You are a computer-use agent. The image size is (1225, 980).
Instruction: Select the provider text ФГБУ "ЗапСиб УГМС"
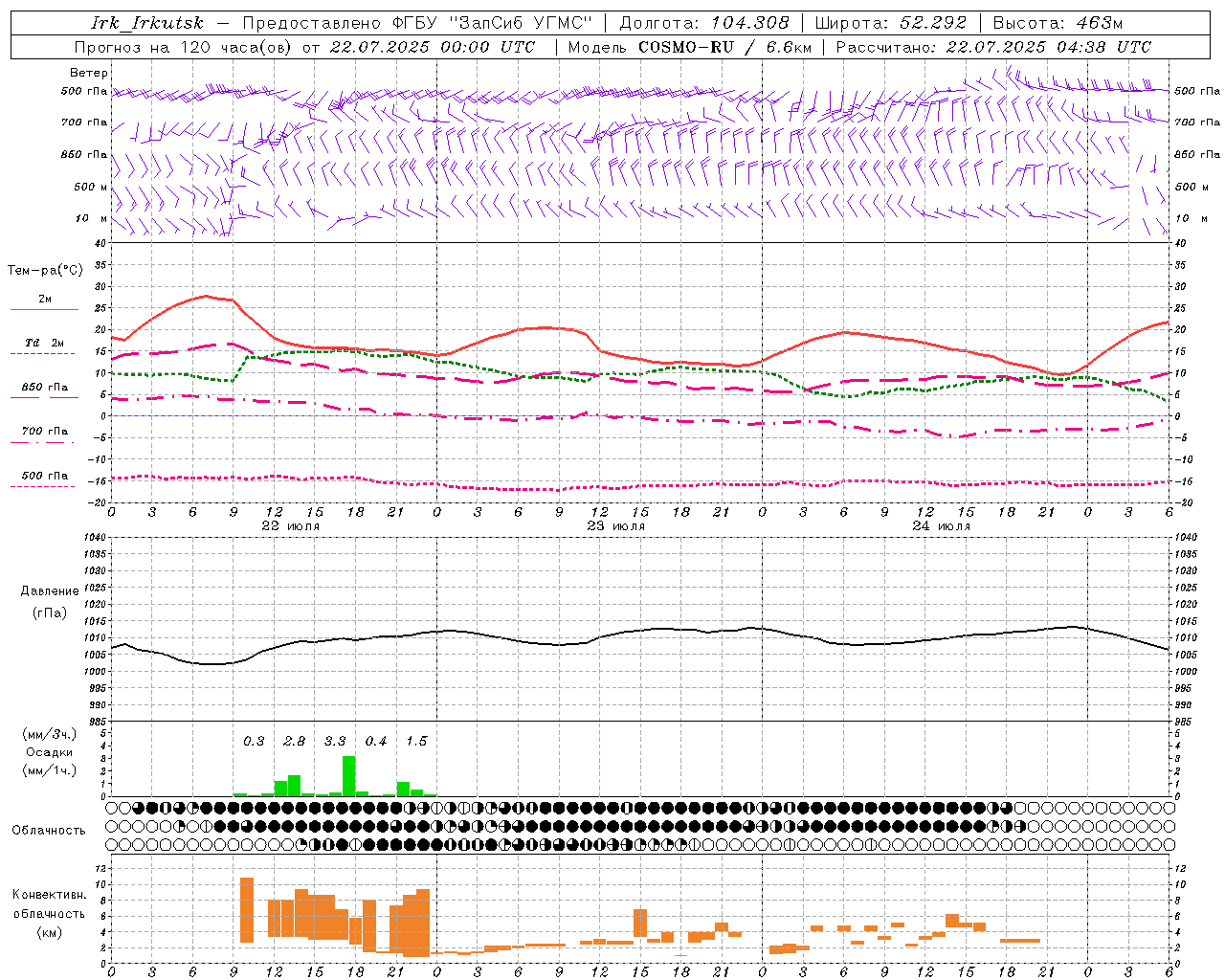(492, 23)
